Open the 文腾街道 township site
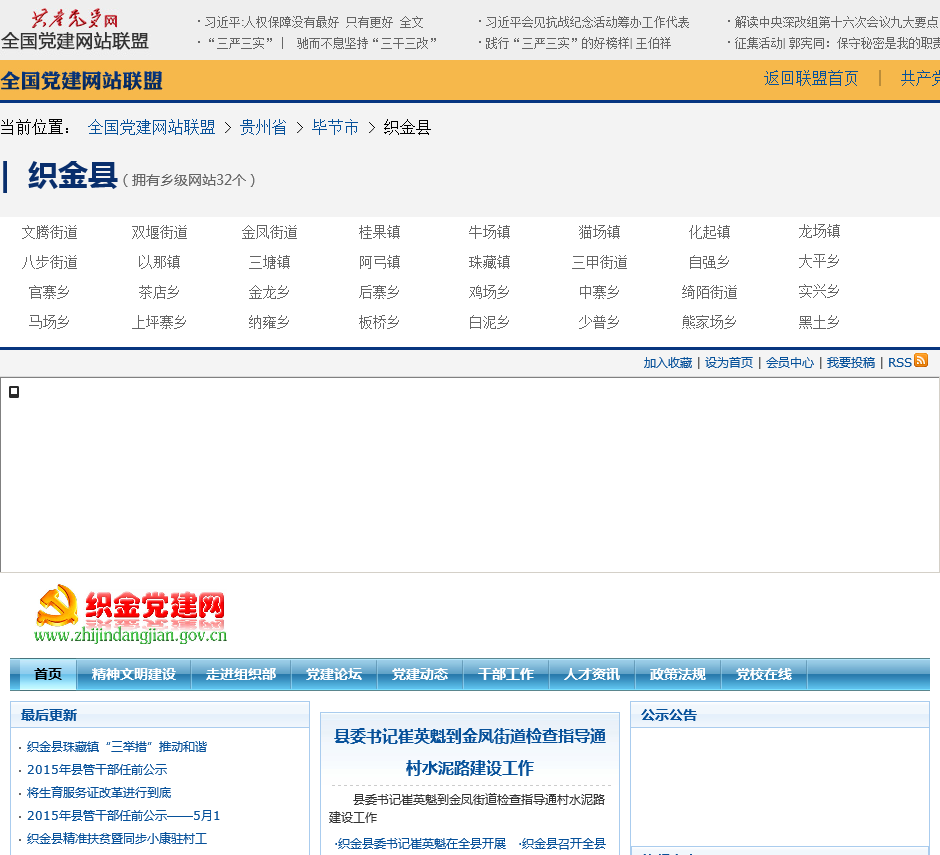Screen dimensions: 940x855 pyautogui.click(x=50, y=232)
